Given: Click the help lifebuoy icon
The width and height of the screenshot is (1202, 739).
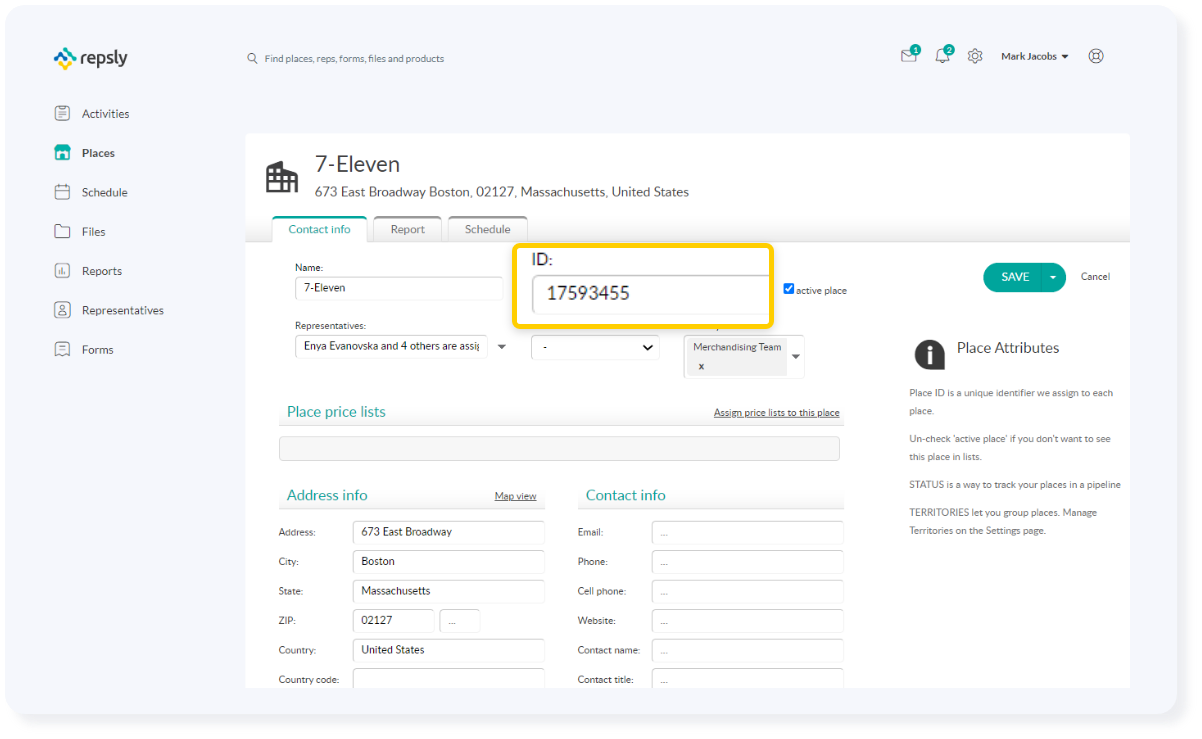Looking at the screenshot, I should pyautogui.click(x=1096, y=56).
